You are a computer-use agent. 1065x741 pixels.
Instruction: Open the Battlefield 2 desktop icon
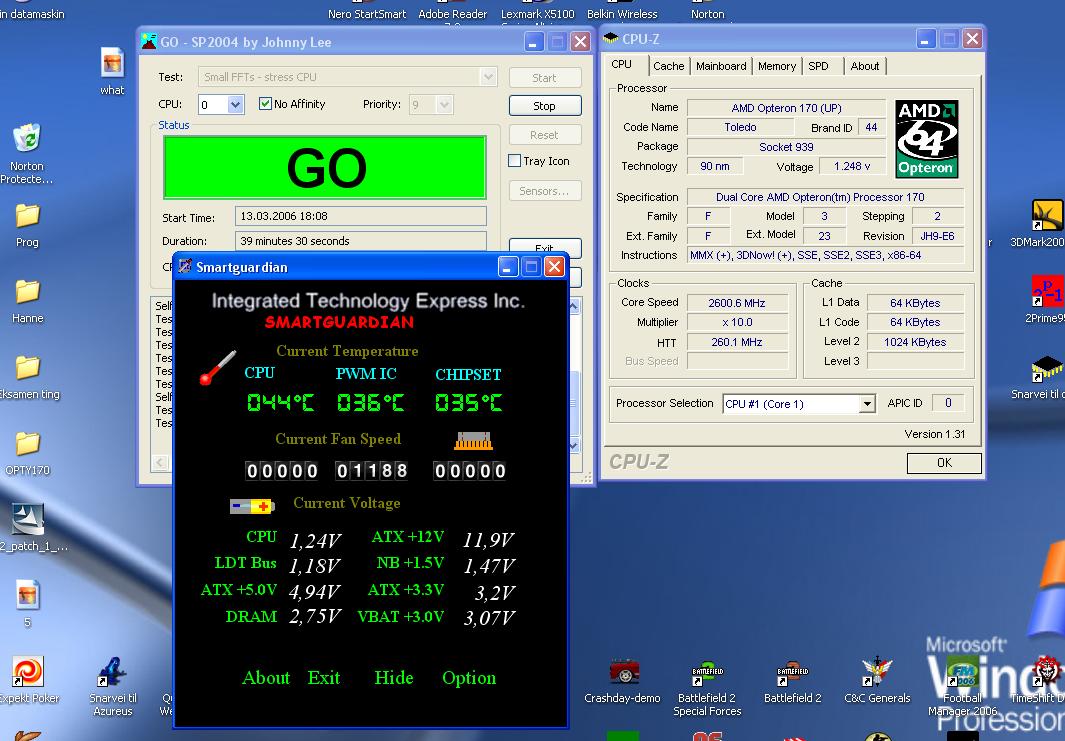coord(792,675)
